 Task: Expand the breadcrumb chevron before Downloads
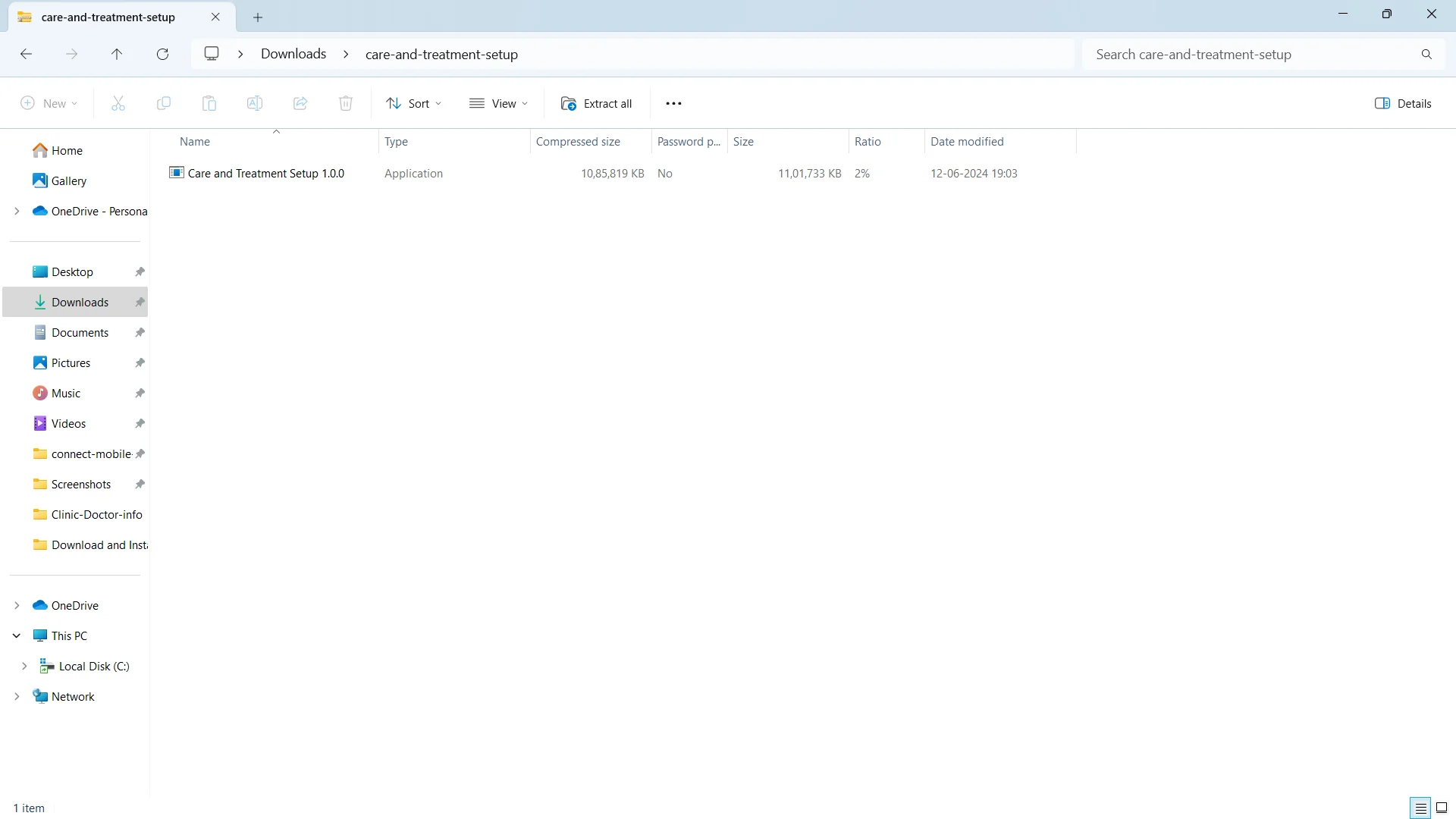click(240, 55)
